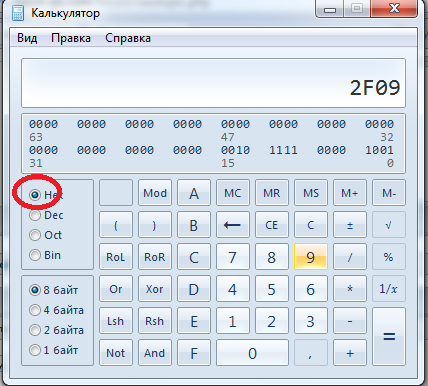Screen dimensions: 428x386
Task: Click the multiplication asterisk button
Action: coord(350,289)
